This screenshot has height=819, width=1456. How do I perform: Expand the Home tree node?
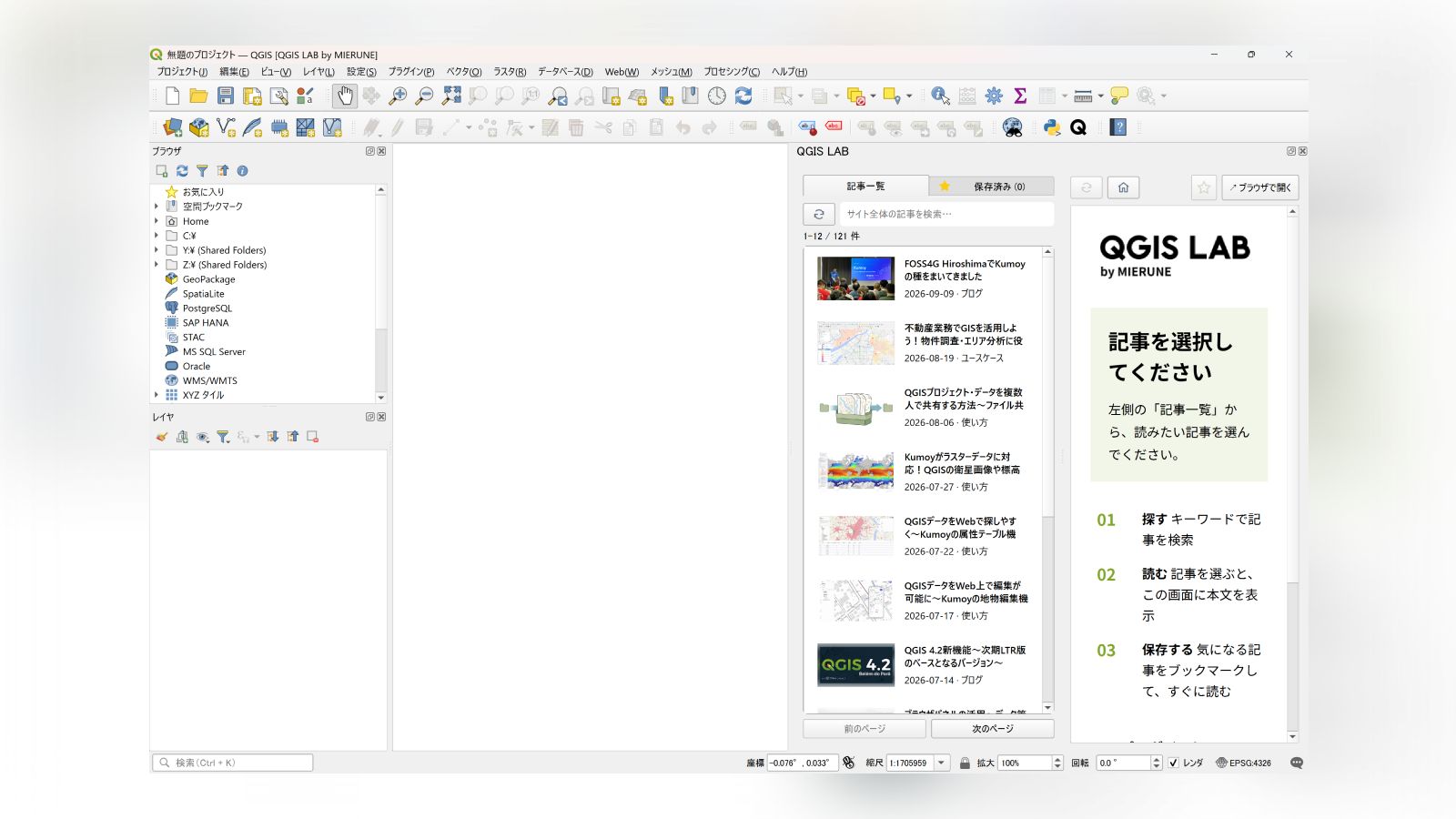tap(157, 221)
